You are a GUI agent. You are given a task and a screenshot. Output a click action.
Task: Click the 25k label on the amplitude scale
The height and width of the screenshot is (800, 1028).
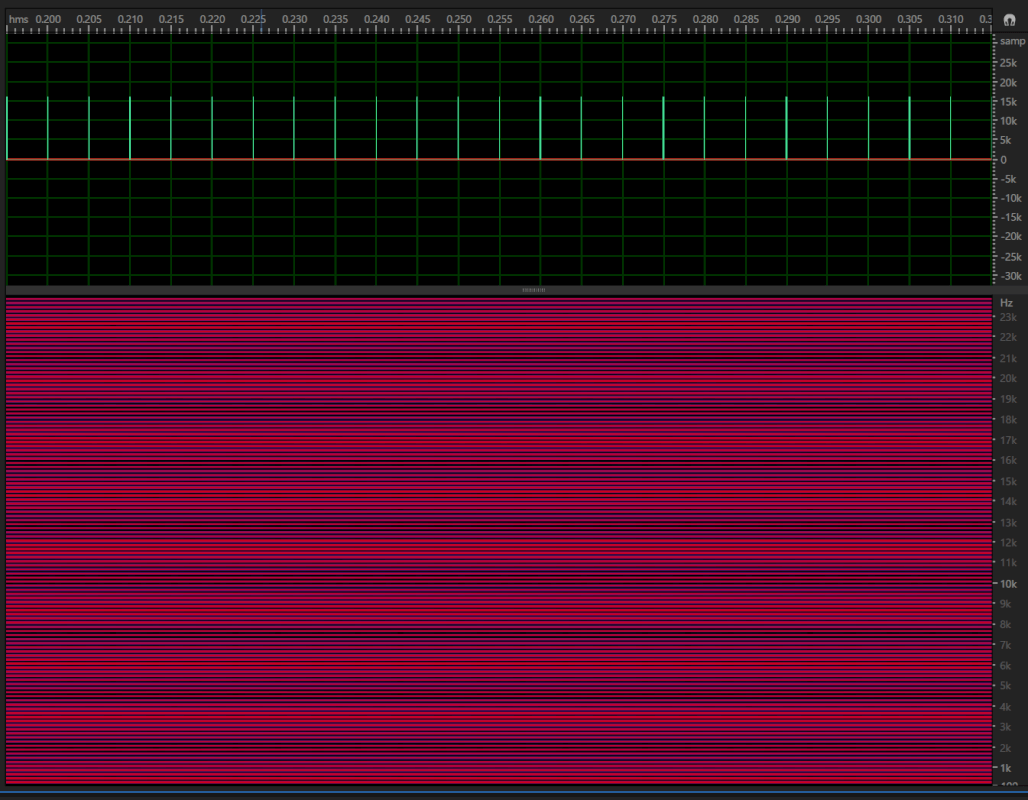(1009, 61)
